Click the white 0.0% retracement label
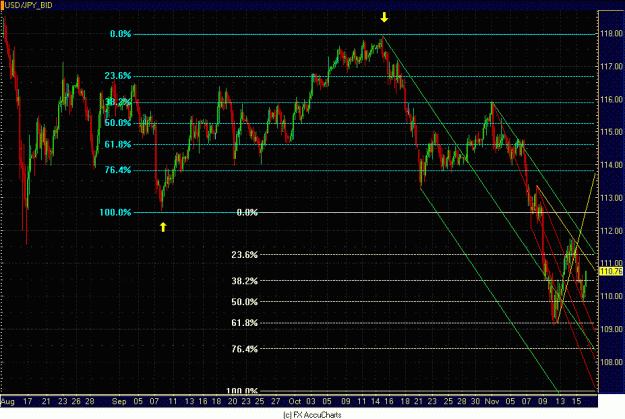The width and height of the screenshot is (625, 419). [247, 212]
